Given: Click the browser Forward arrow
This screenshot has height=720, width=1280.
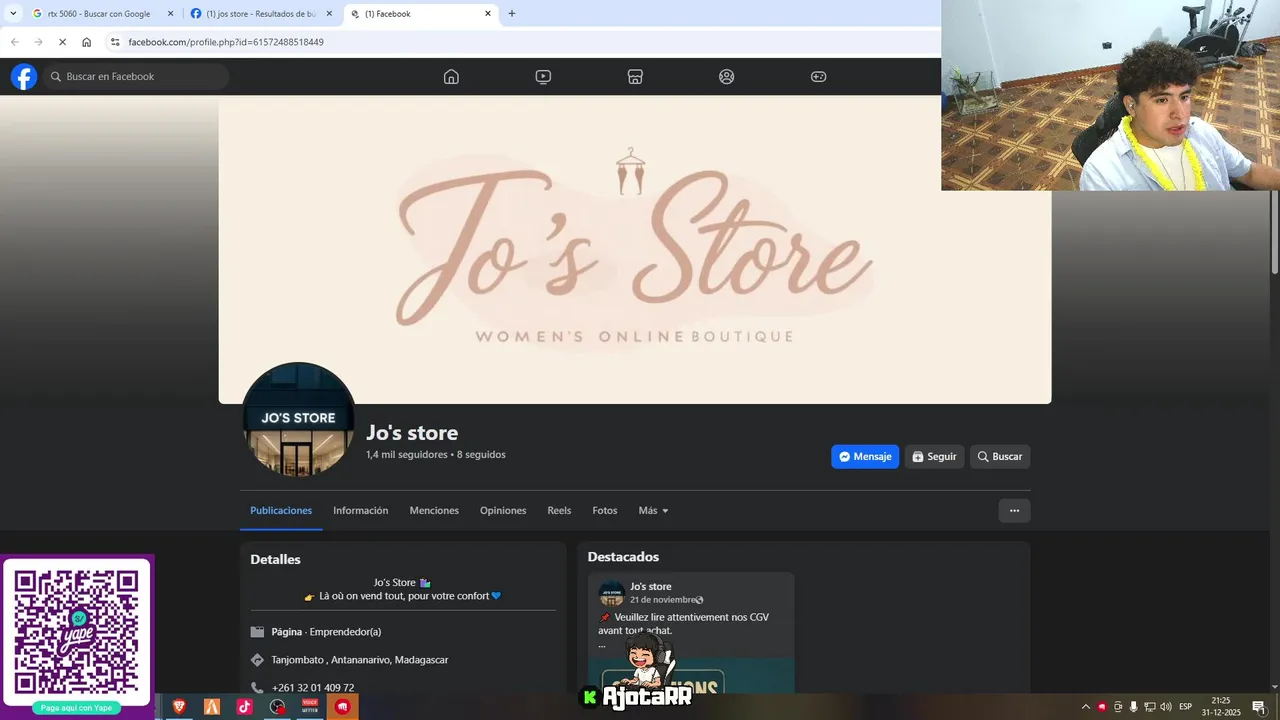Looking at the screenshot, I should [38, 42].
